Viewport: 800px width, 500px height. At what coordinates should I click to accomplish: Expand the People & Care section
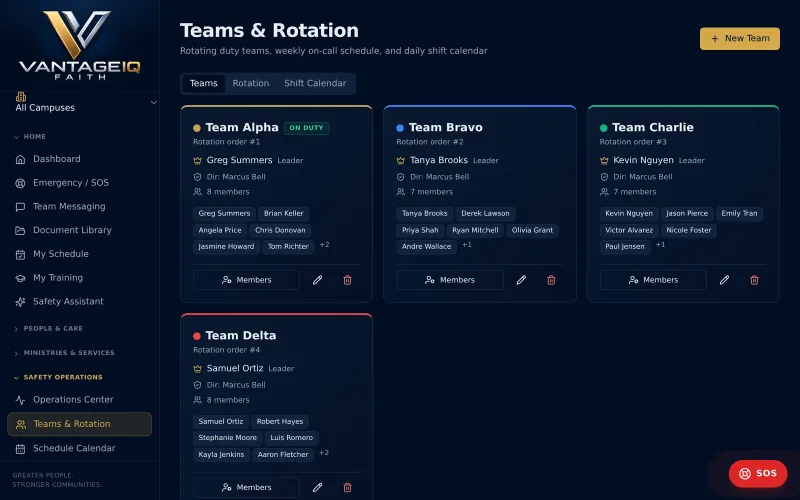click(48, 329)
